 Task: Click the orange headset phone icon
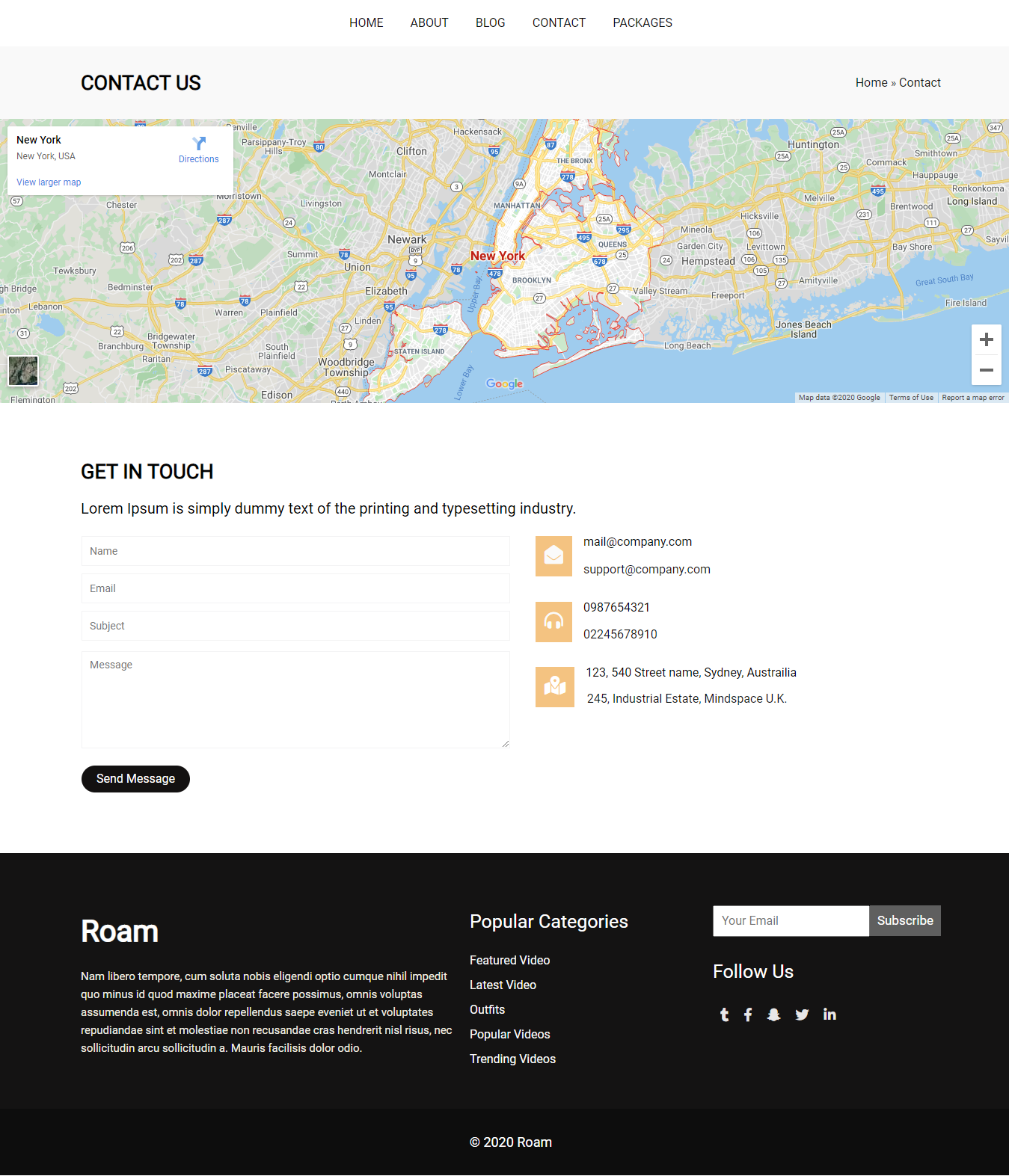click(554, 622)
